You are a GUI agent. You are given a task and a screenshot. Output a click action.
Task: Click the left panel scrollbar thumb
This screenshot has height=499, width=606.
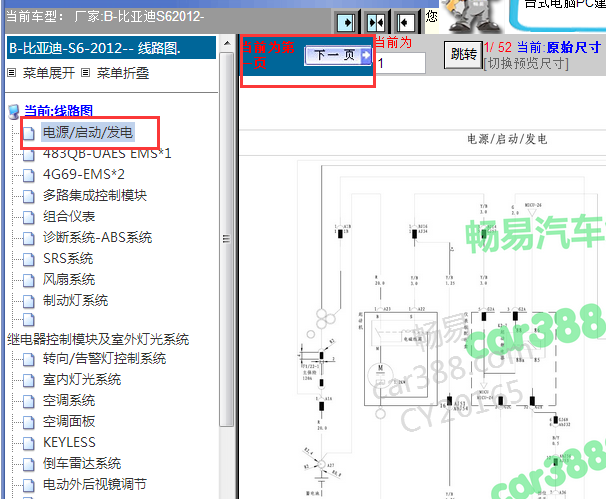point(227,239)
